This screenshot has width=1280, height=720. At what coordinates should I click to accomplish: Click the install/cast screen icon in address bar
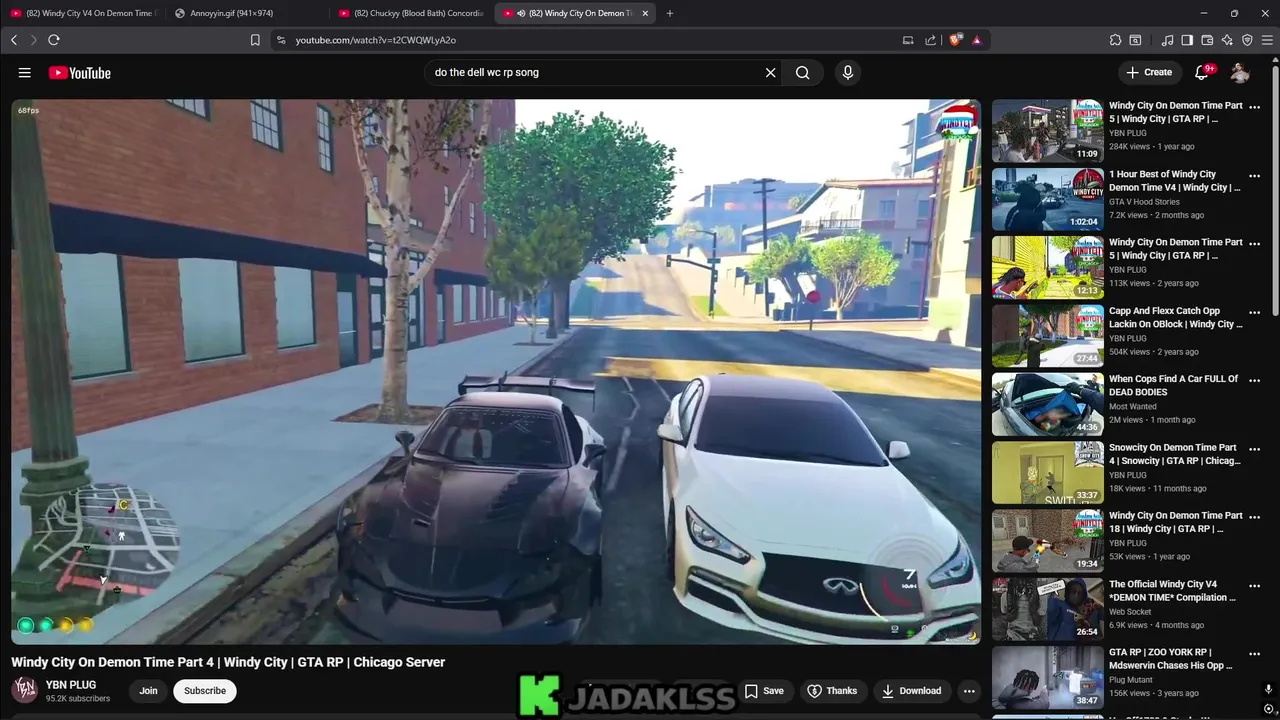point(908,40)
